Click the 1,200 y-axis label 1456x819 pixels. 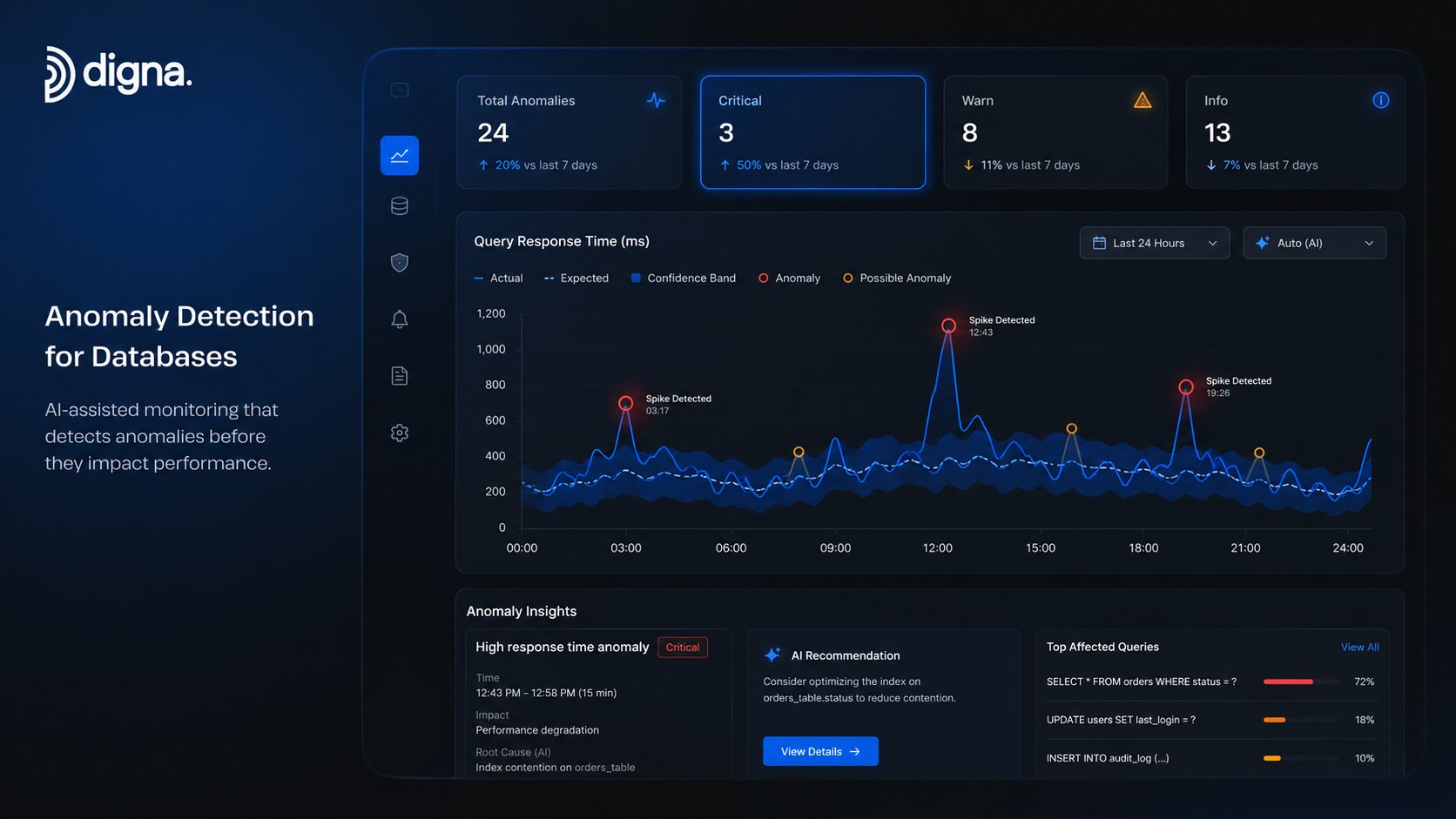point(491,313)
